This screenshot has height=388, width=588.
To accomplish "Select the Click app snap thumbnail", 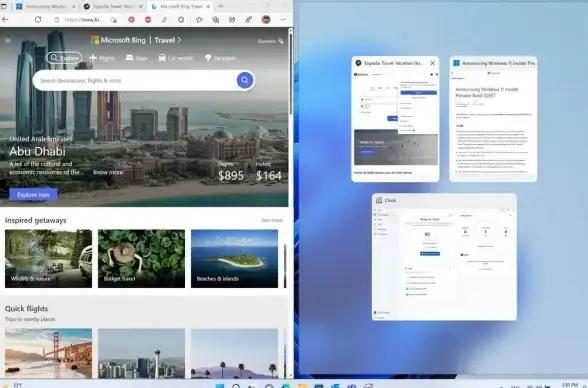I will 444,257.
